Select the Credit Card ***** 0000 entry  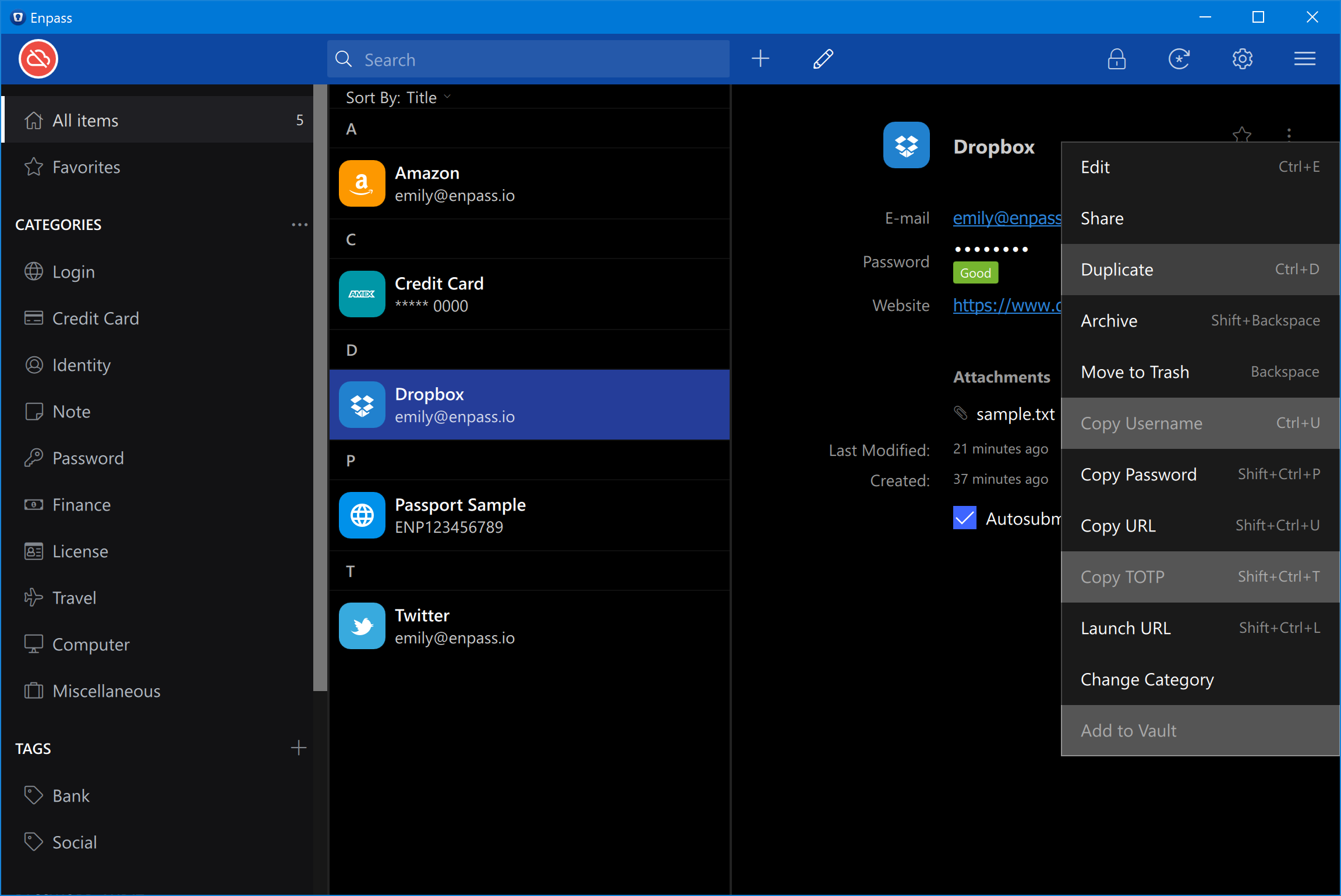click(x=529, y=294)
